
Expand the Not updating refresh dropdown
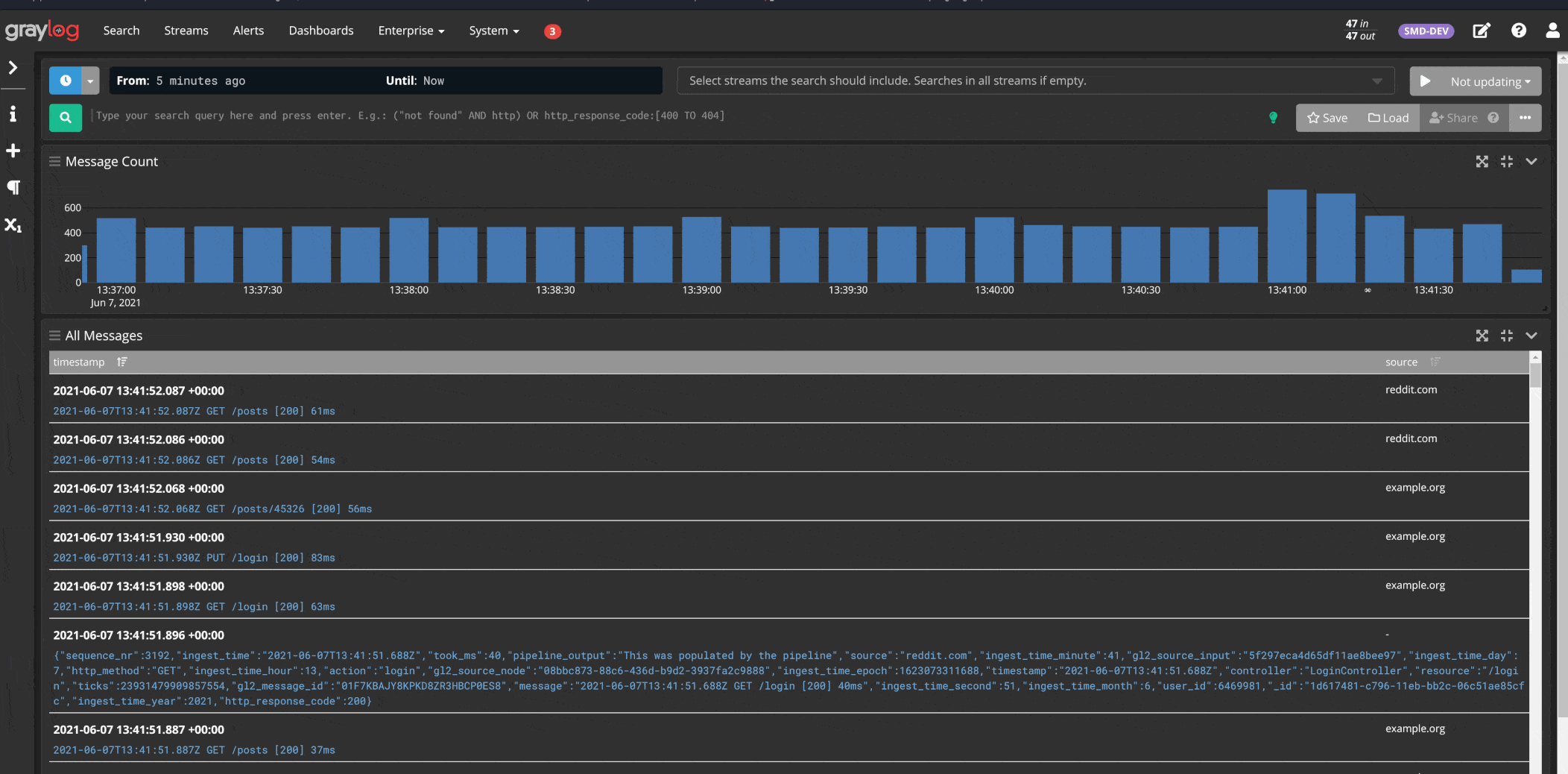point(1490,81)
